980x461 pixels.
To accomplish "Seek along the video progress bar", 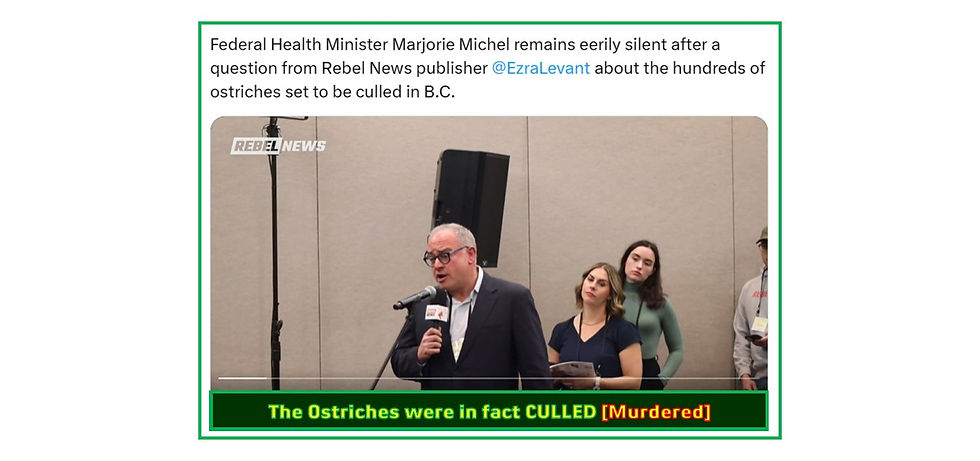I will 489,378.
